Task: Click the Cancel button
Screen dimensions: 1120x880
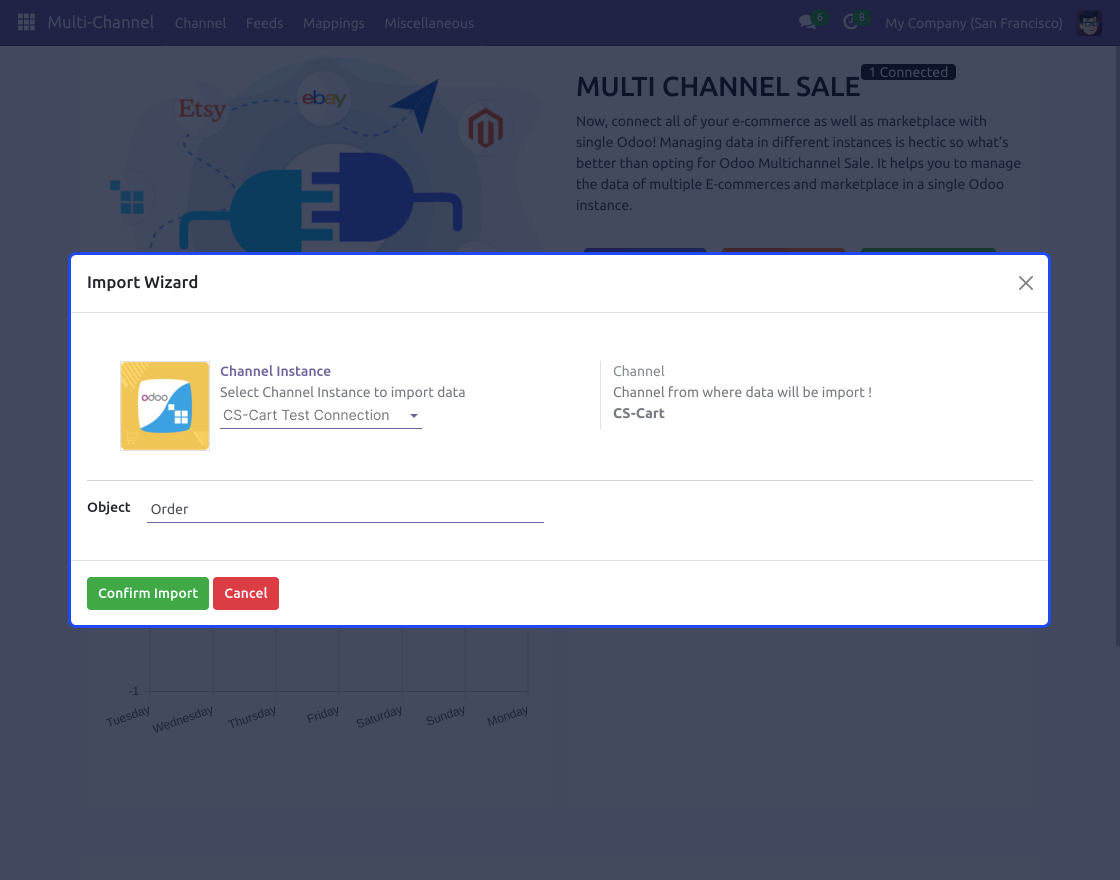Action: 246,594
